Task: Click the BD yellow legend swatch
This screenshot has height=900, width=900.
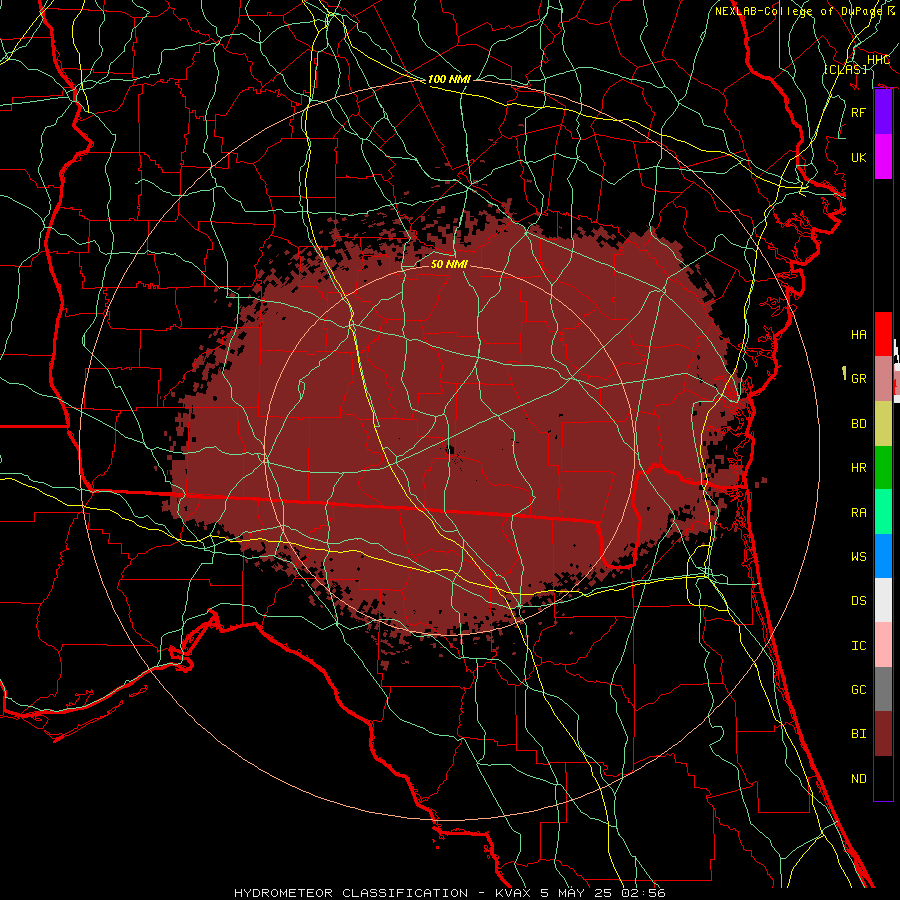Action: coord(883,424)
